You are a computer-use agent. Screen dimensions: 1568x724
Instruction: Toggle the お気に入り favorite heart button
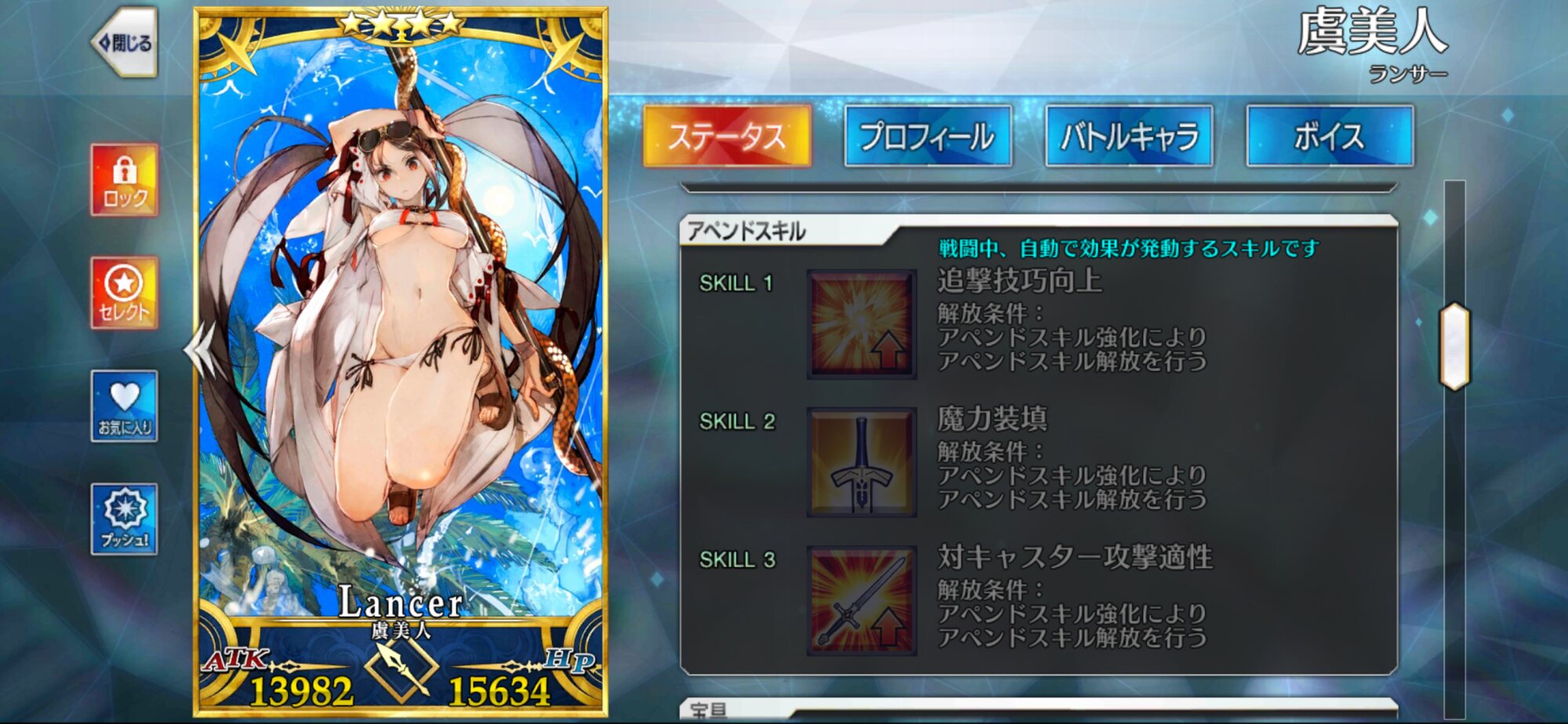(x=124, y=406)
